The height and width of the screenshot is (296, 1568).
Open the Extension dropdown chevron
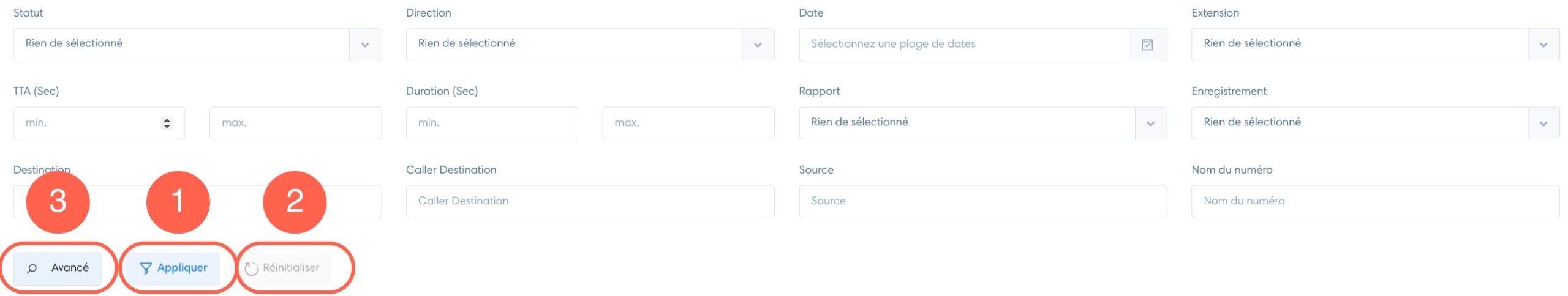pos(1543,44)
